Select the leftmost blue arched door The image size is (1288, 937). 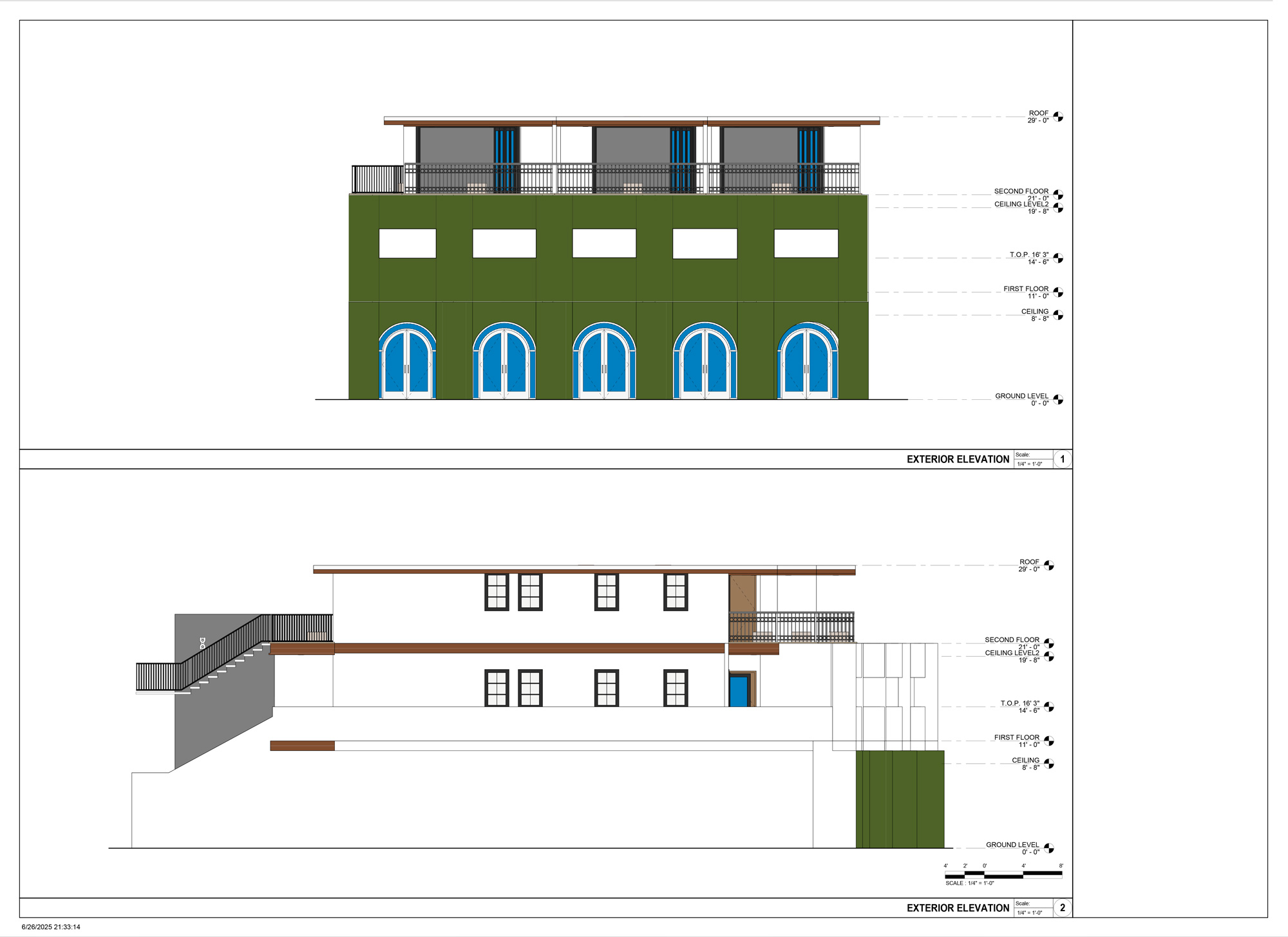(x=407, y=364)
